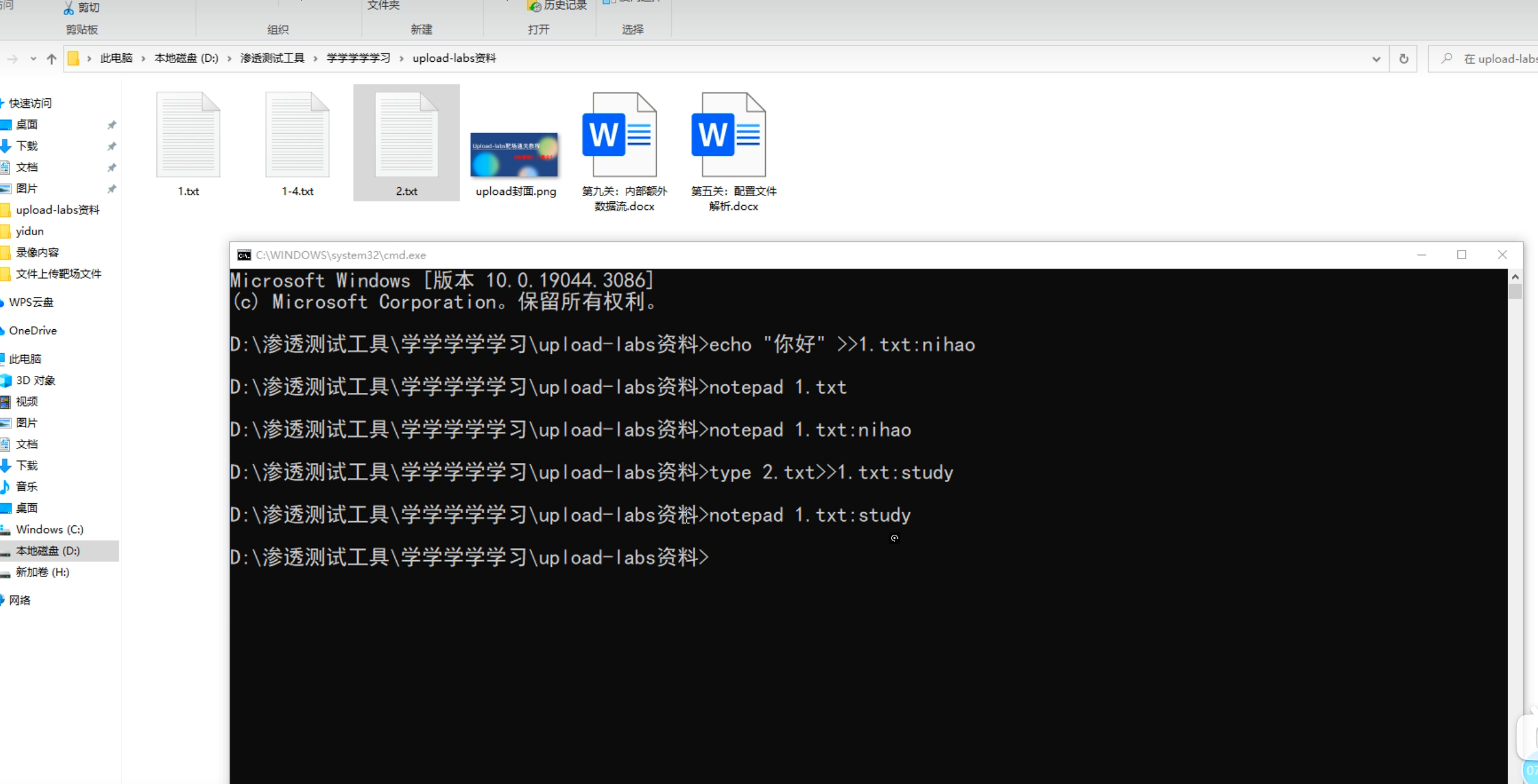Click the Cut scissors icon
Viewport: 1538px width, 784px height.
[68, 8]
